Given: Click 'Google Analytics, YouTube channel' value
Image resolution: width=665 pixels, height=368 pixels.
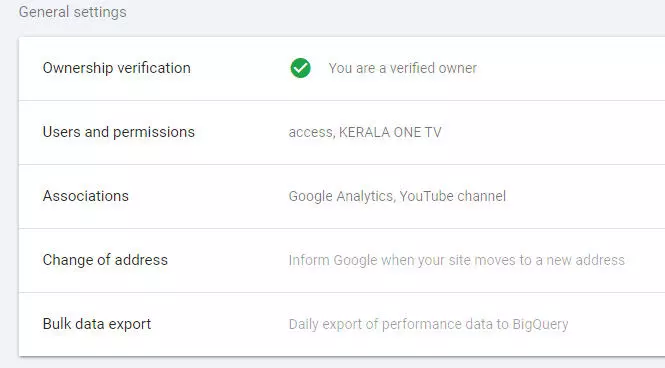Looking at the screenshot, I should click(x=397, y=196).
